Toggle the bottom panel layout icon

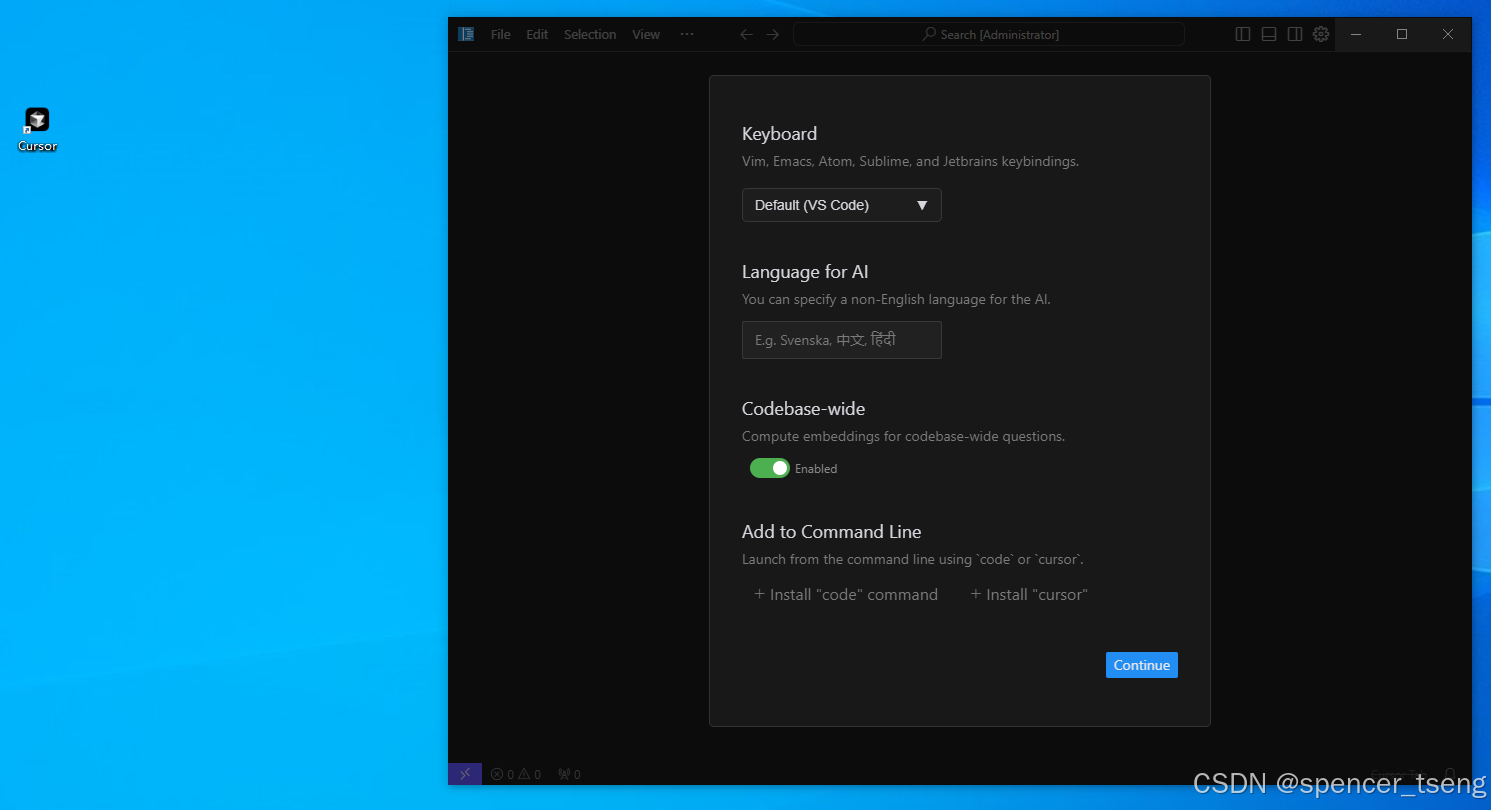(1269, 34)
